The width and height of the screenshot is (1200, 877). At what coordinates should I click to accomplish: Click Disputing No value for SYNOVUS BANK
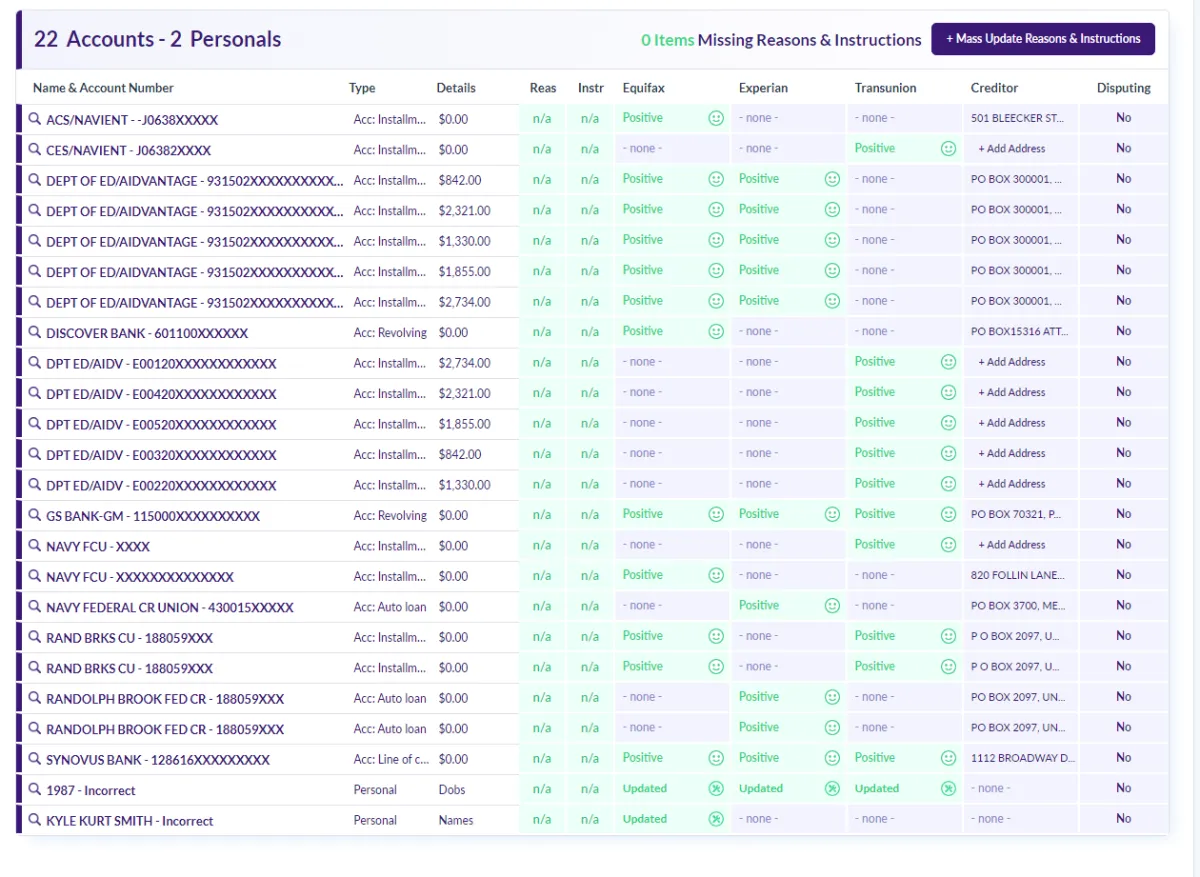(x=1124, y=758)
